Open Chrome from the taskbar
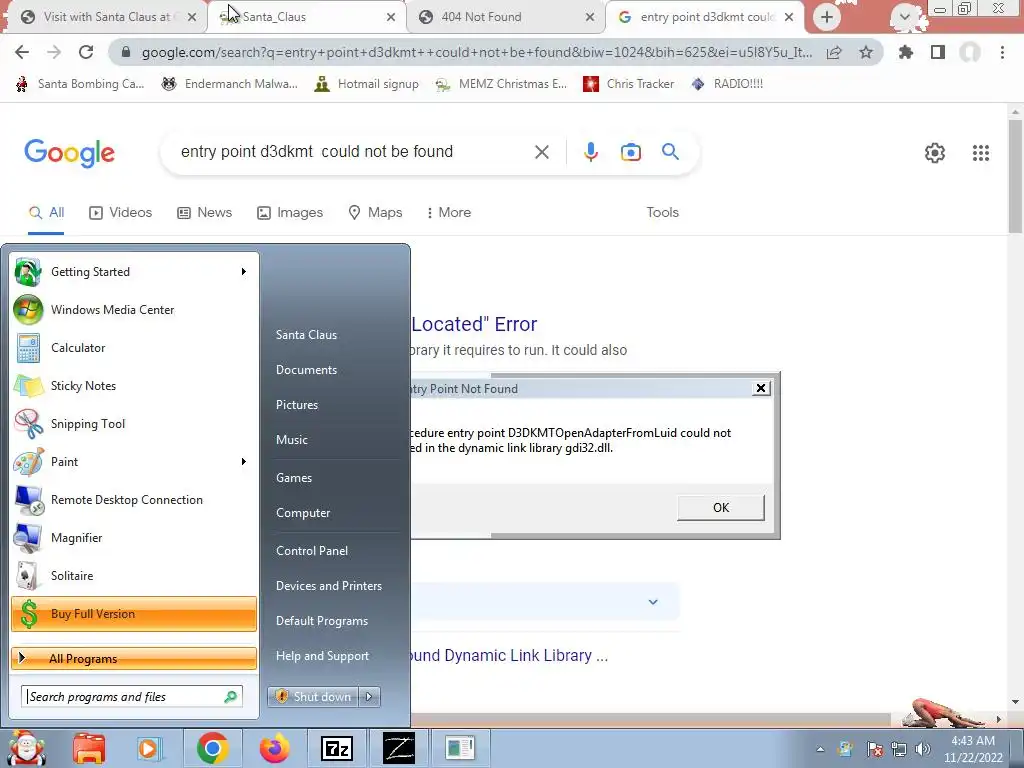The height and width of the screenshot is (768, 1024). (x=212, y=748)
